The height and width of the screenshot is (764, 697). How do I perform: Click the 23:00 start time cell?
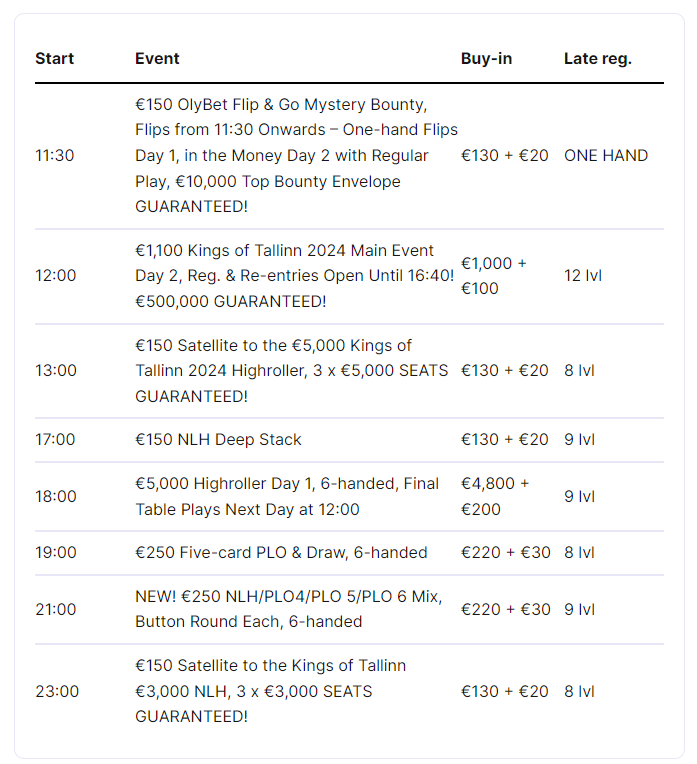(x=56, y=691)
